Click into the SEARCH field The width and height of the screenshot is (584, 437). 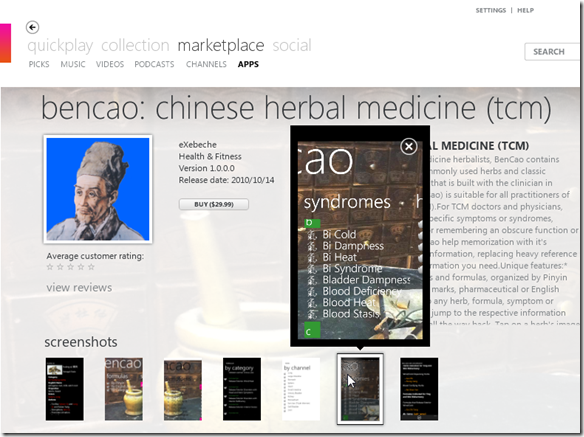click(x=552, y=52)
